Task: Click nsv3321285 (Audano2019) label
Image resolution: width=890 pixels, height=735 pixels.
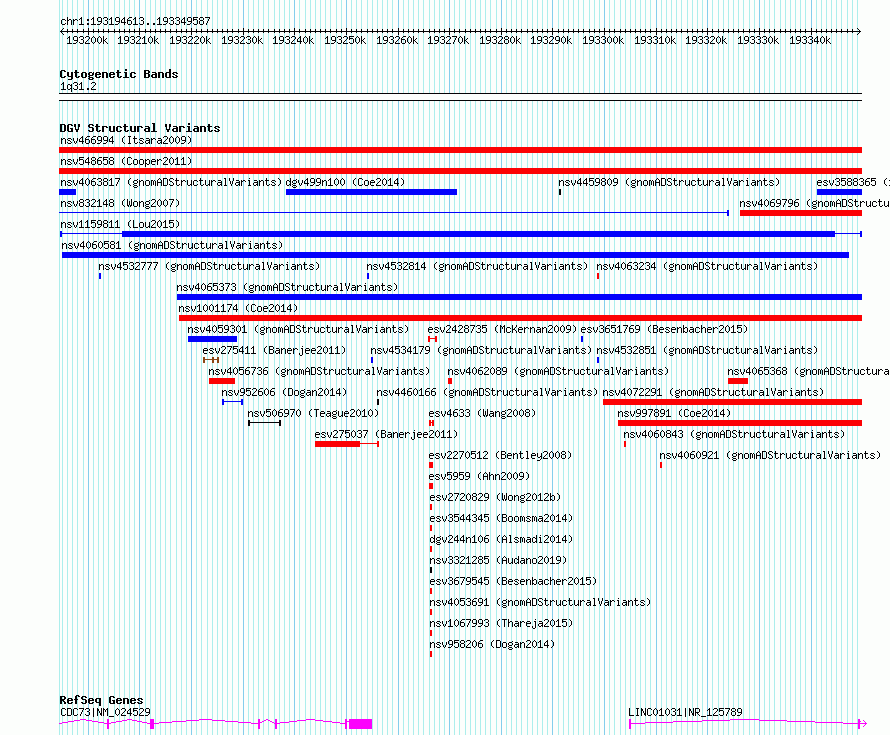Action: tap(498, 560)
